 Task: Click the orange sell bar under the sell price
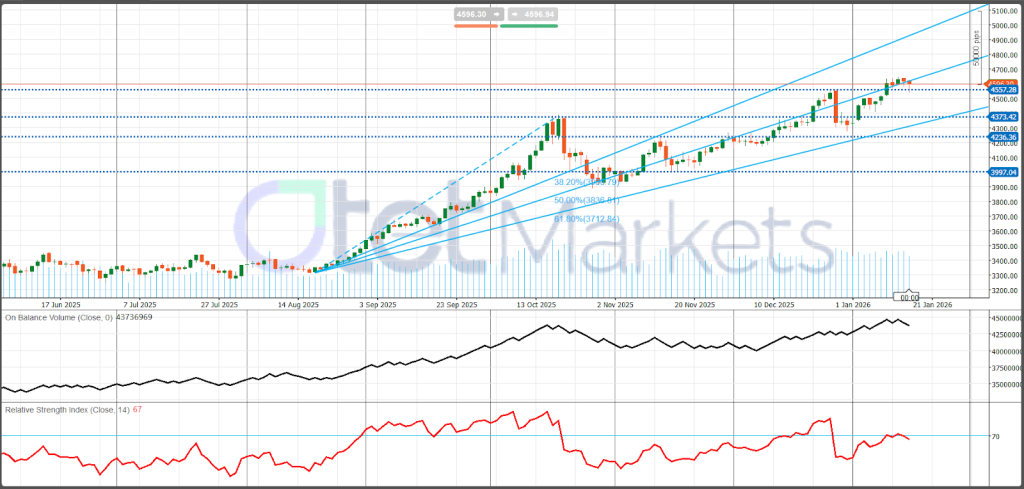click(x=475, y=26)
